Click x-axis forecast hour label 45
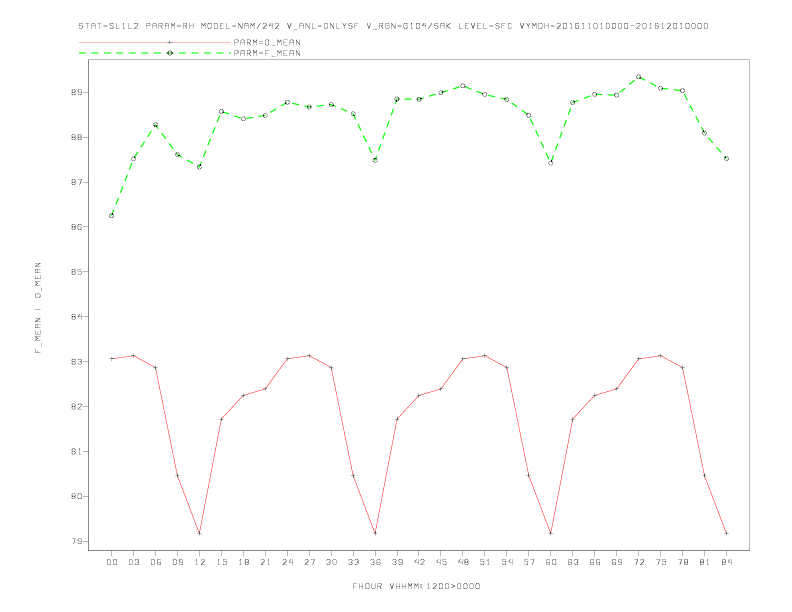Image resolution: width=792 pixels, height=612 pixels. [x=441, y=562]
